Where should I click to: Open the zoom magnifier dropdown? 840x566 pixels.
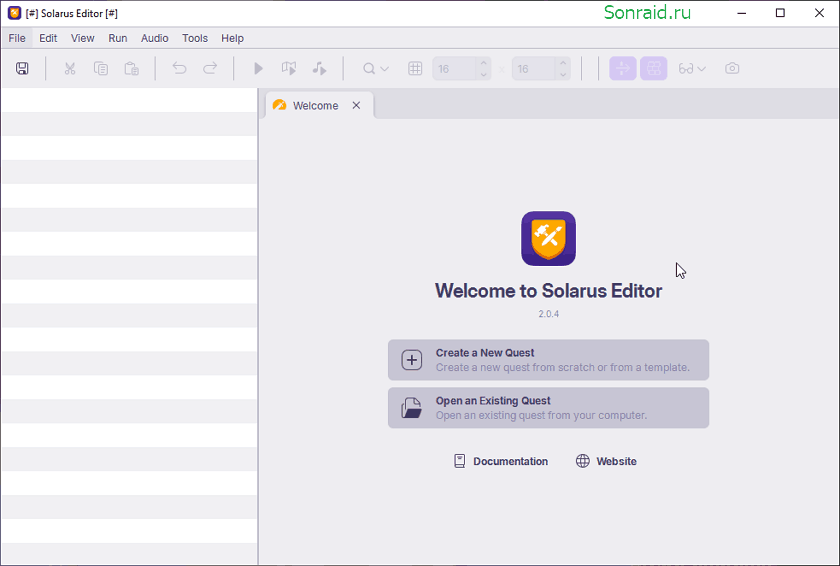[x=376, y=69]
